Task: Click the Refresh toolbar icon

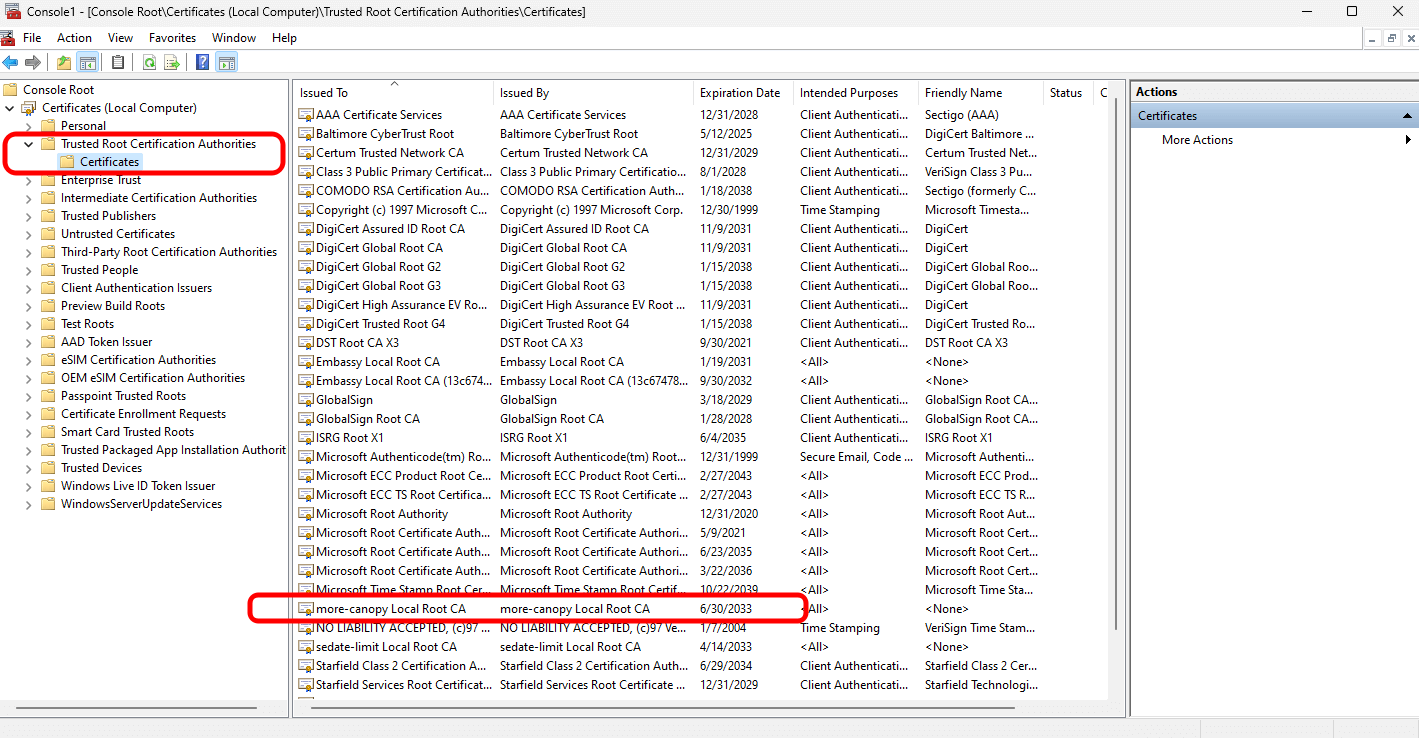Action: pyautogui.click(x=149, y=63)
